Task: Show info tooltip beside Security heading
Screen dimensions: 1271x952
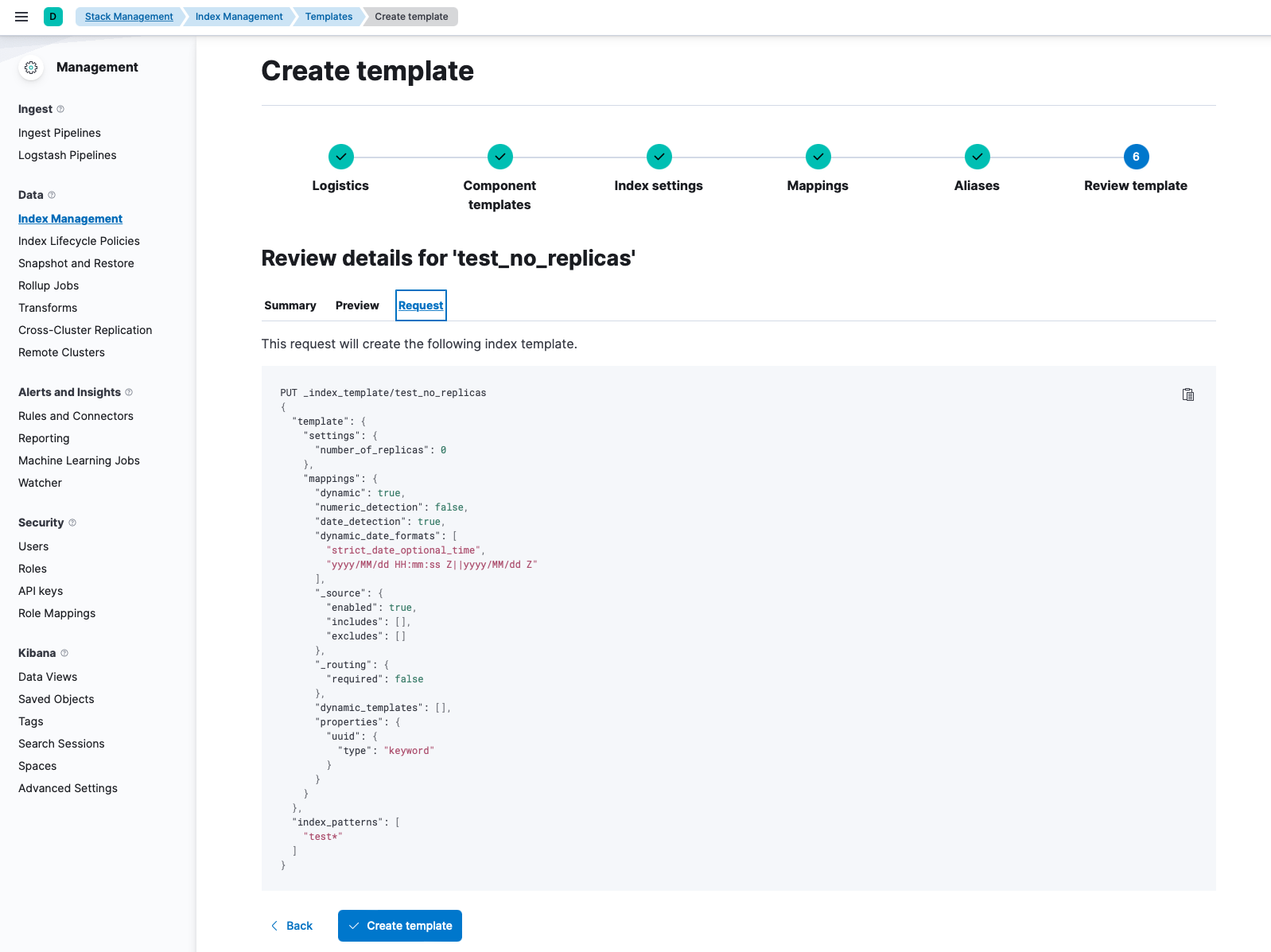Action: (x=72, y=523)
